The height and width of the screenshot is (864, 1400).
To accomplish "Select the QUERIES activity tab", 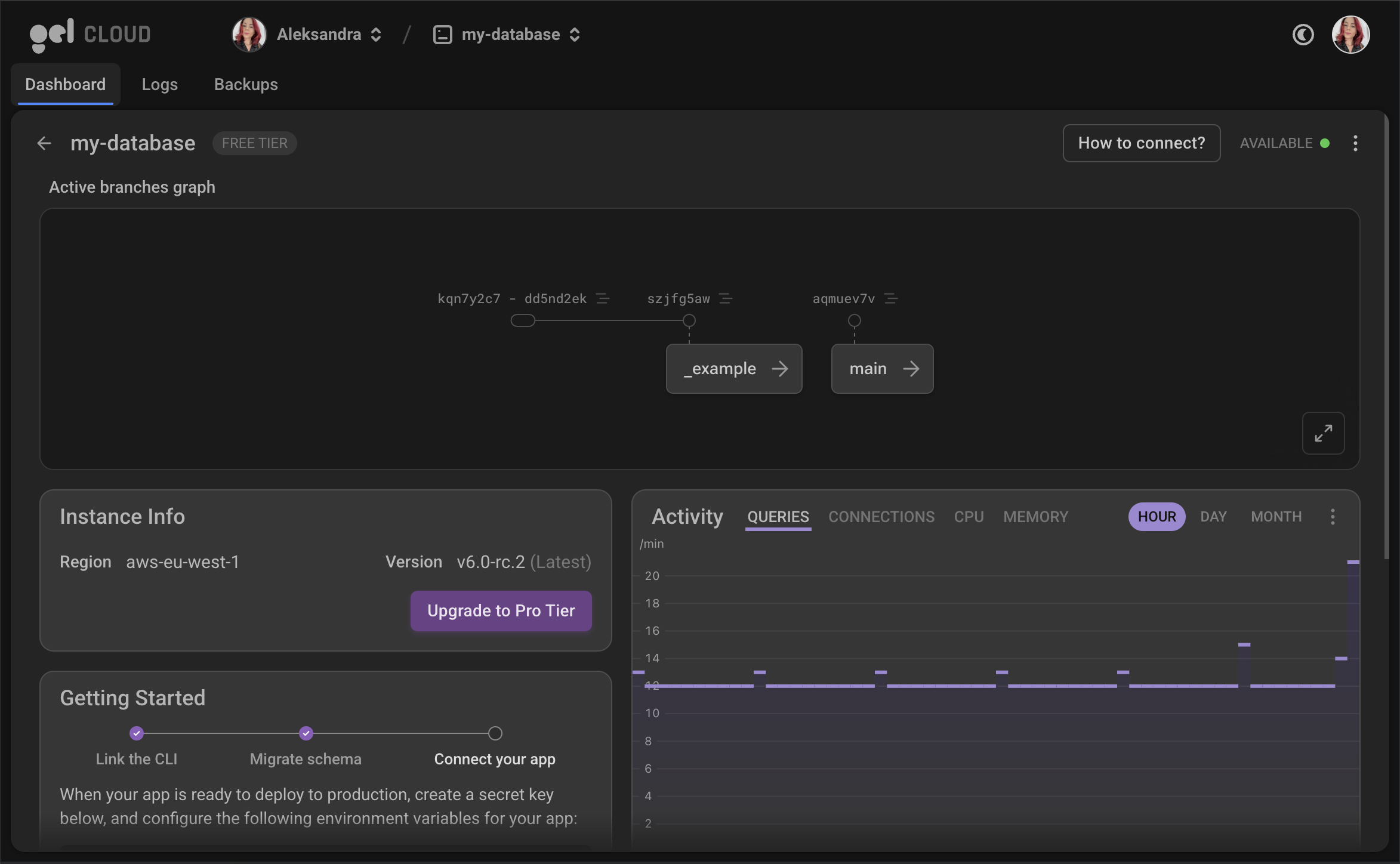I will click(778, 517).
